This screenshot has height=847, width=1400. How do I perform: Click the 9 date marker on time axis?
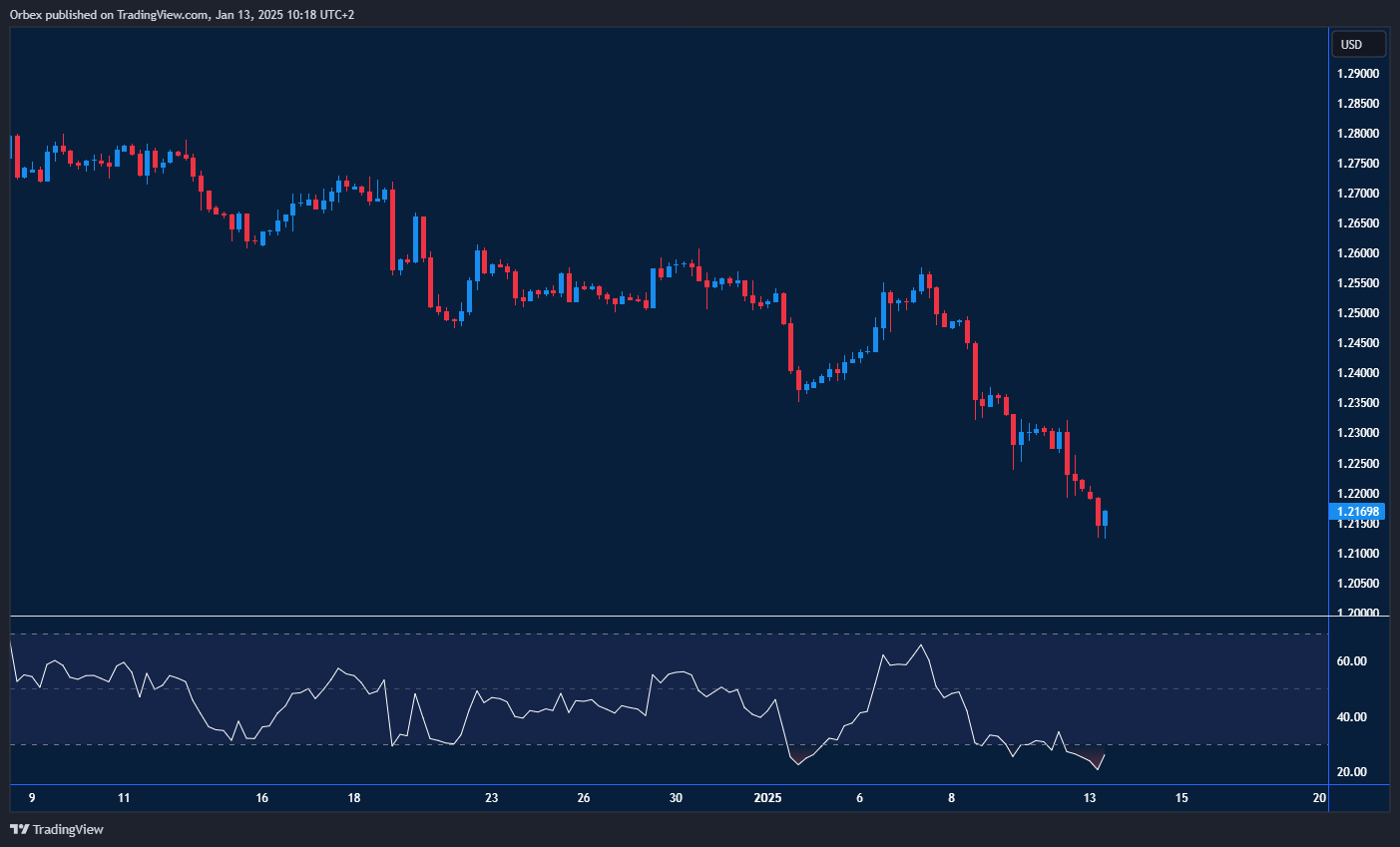32,798
